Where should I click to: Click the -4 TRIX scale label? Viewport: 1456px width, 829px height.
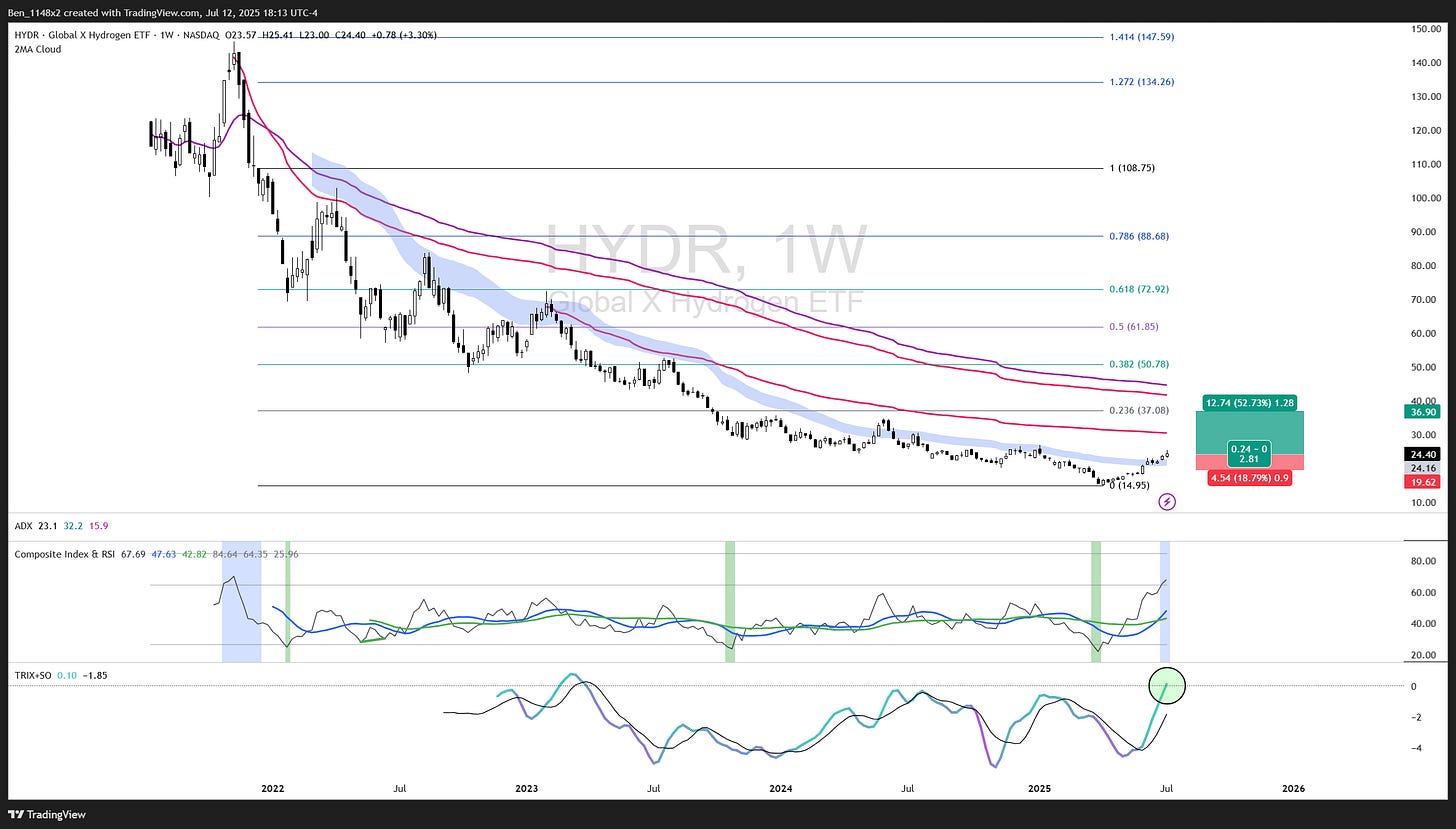pyautogui.click(x=1416, y=748)
